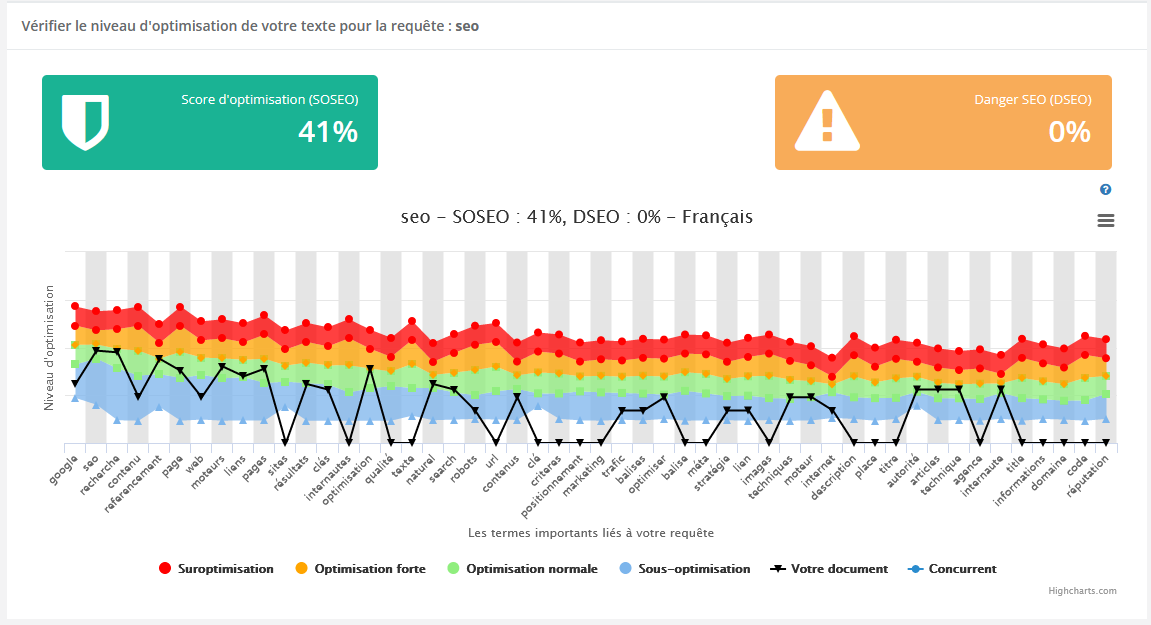Viewport: 1151px width, 625px height.
Task: Click the shield icon in SOSEO card
Action: 85,122
